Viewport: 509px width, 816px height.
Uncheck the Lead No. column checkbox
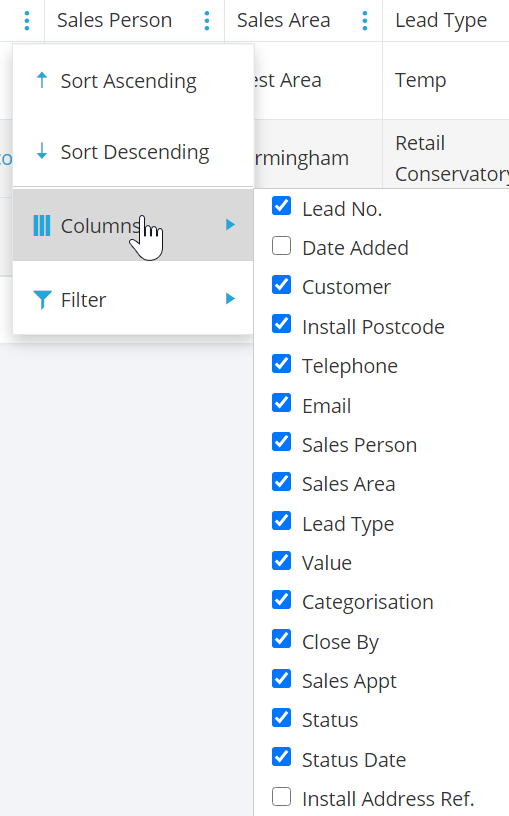point(282,206)
